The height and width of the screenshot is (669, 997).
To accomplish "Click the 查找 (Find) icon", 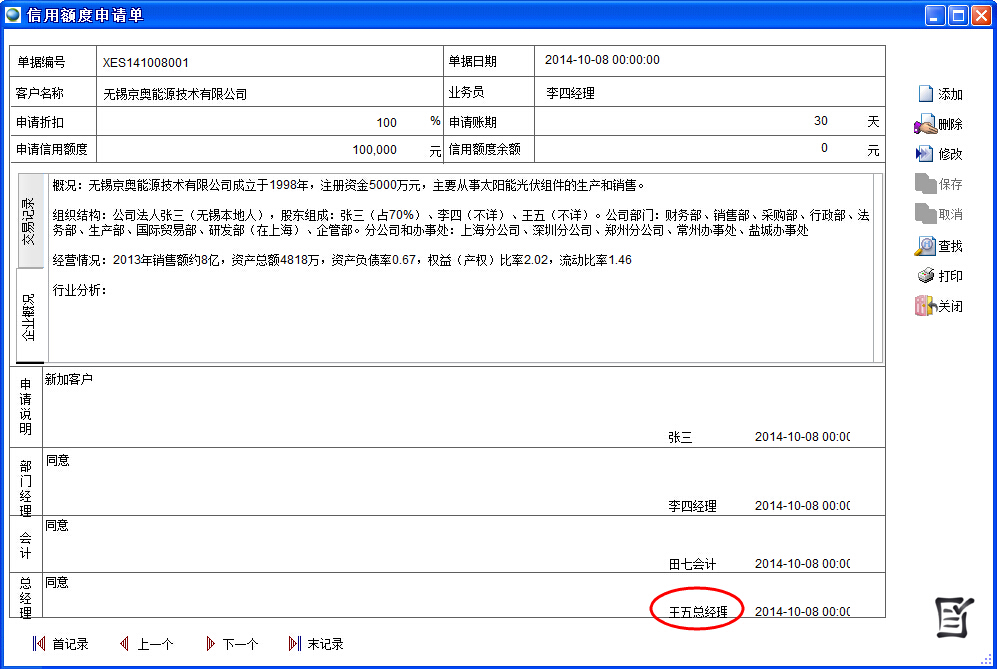I will point(926,245).
